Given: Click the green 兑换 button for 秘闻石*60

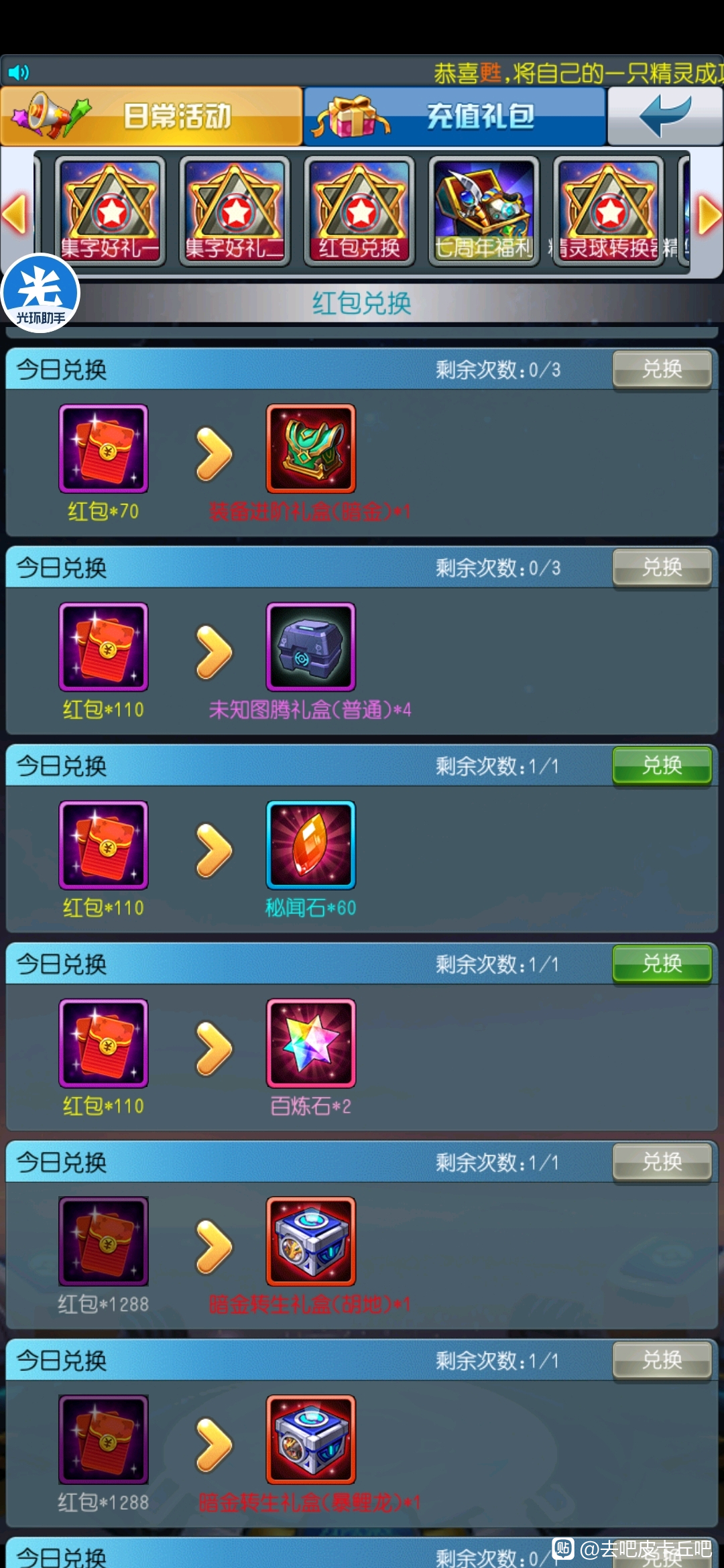Looking at the screenshot, I should pos(662,765).
